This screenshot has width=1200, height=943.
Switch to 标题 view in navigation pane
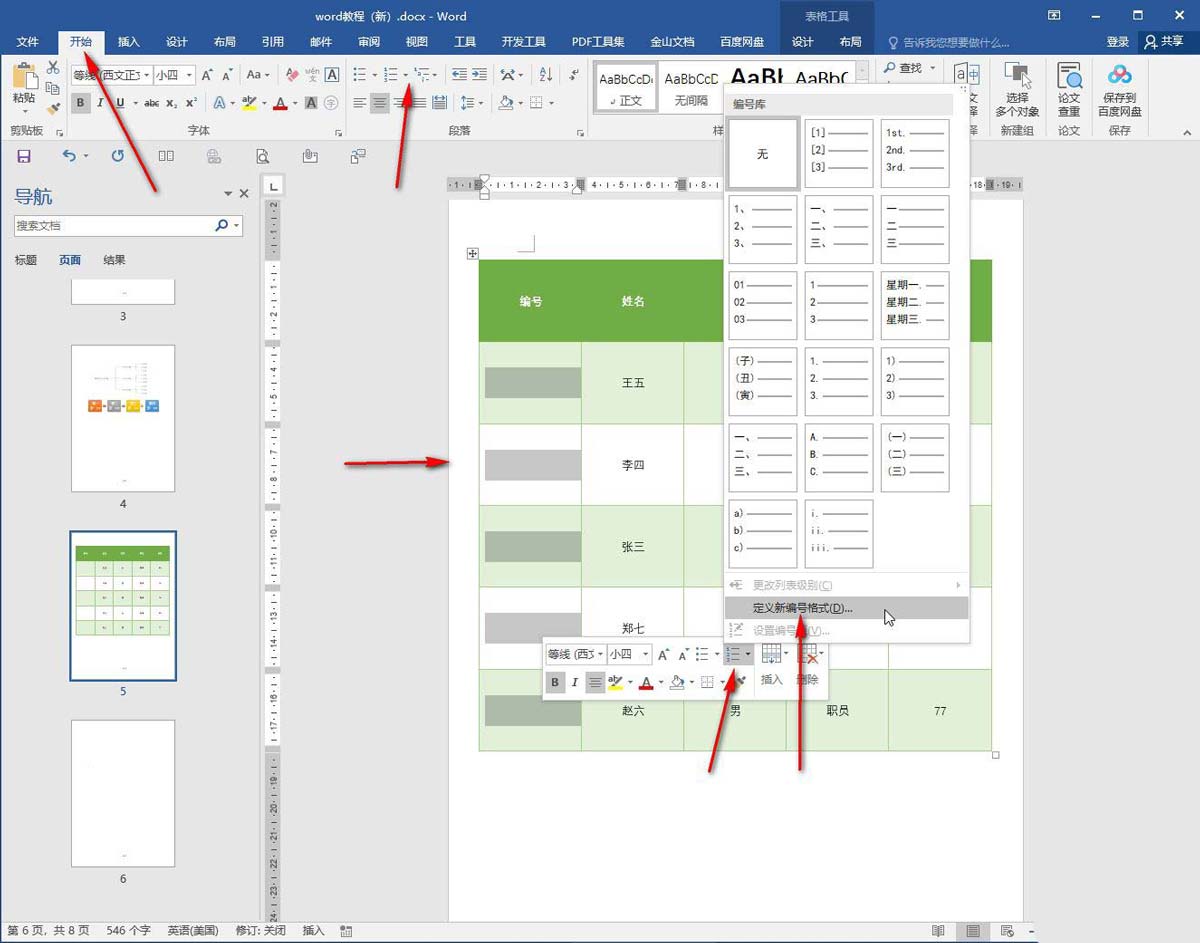click(x=25, y=260)
